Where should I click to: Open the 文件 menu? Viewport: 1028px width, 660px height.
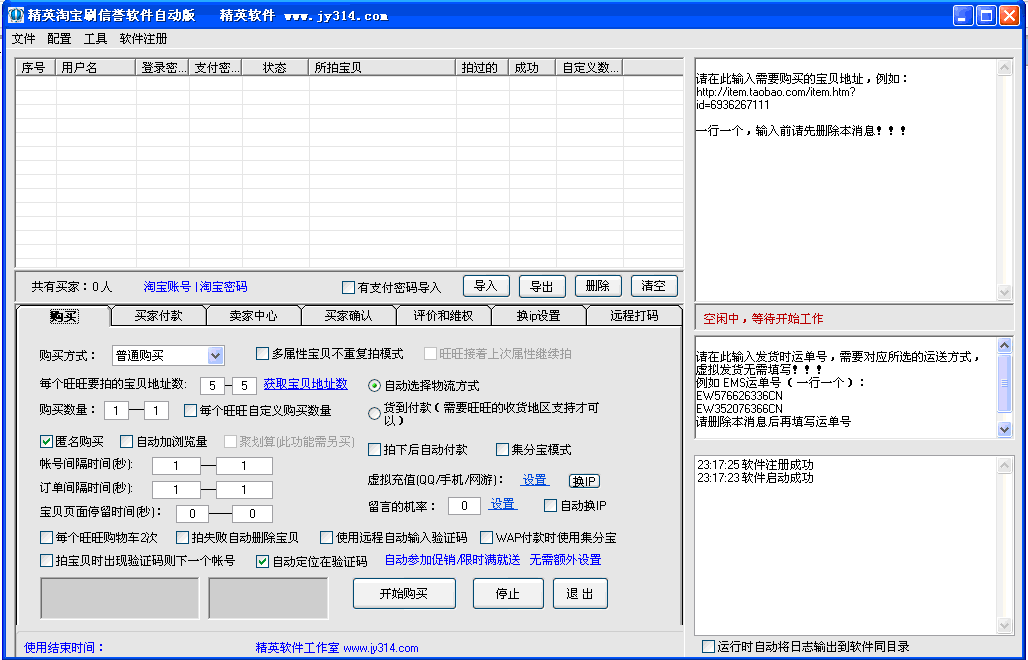click(23, 39)
